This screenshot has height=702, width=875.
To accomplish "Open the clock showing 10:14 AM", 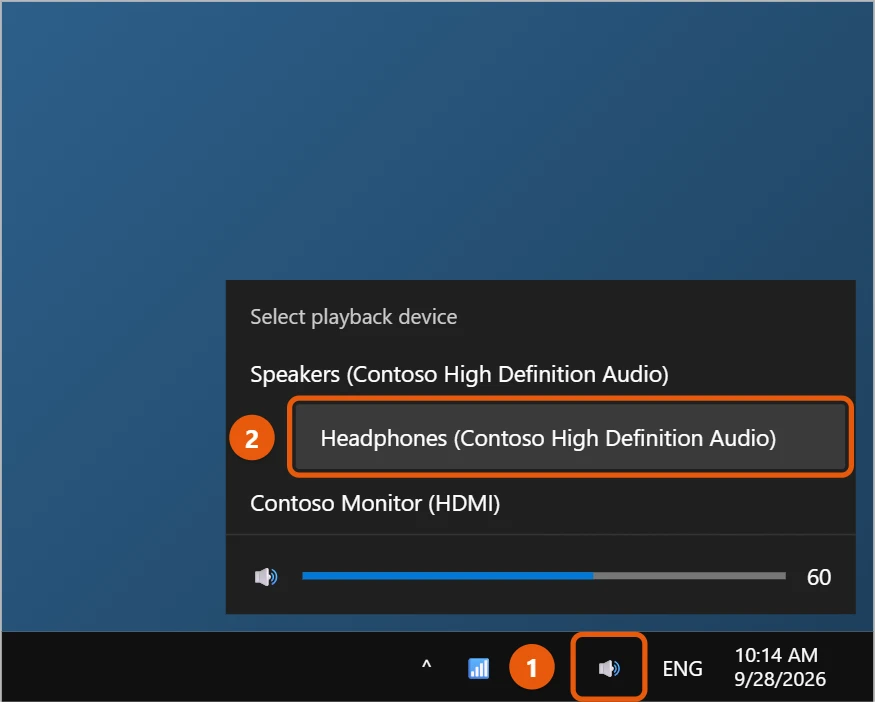I will [x=779, y=667].
